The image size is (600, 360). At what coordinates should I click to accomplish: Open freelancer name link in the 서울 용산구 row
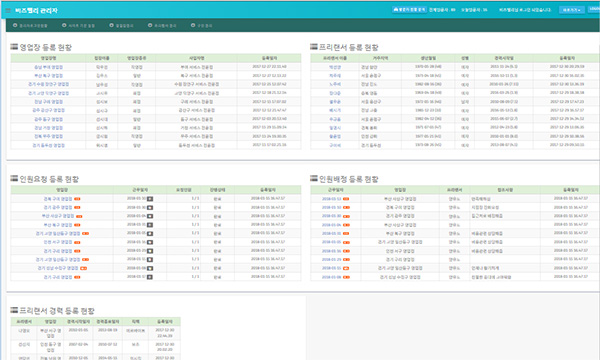coord(335,102)
